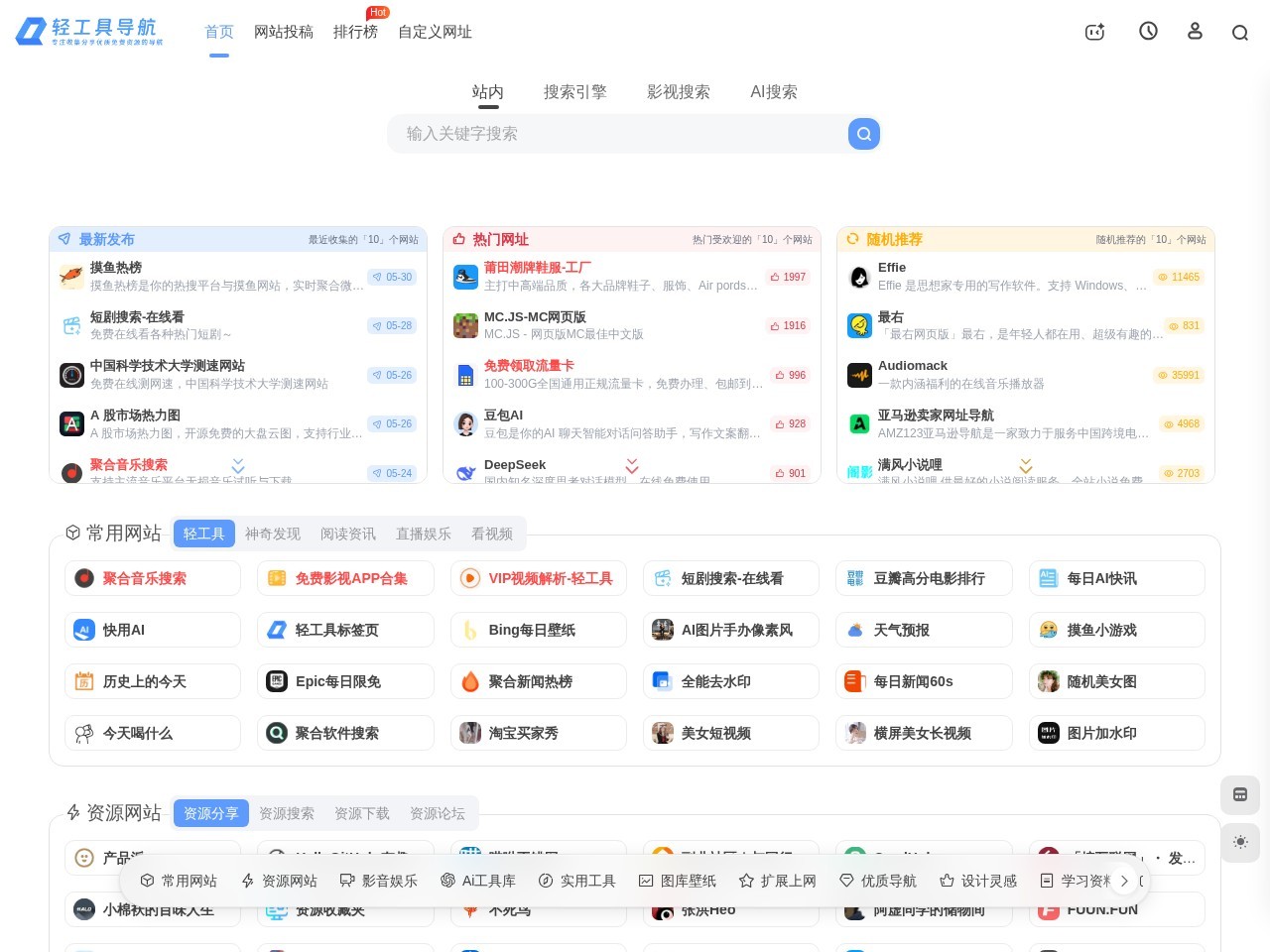
Task: Open the AI图片手办像素风 card
Action: coord(731,630)
